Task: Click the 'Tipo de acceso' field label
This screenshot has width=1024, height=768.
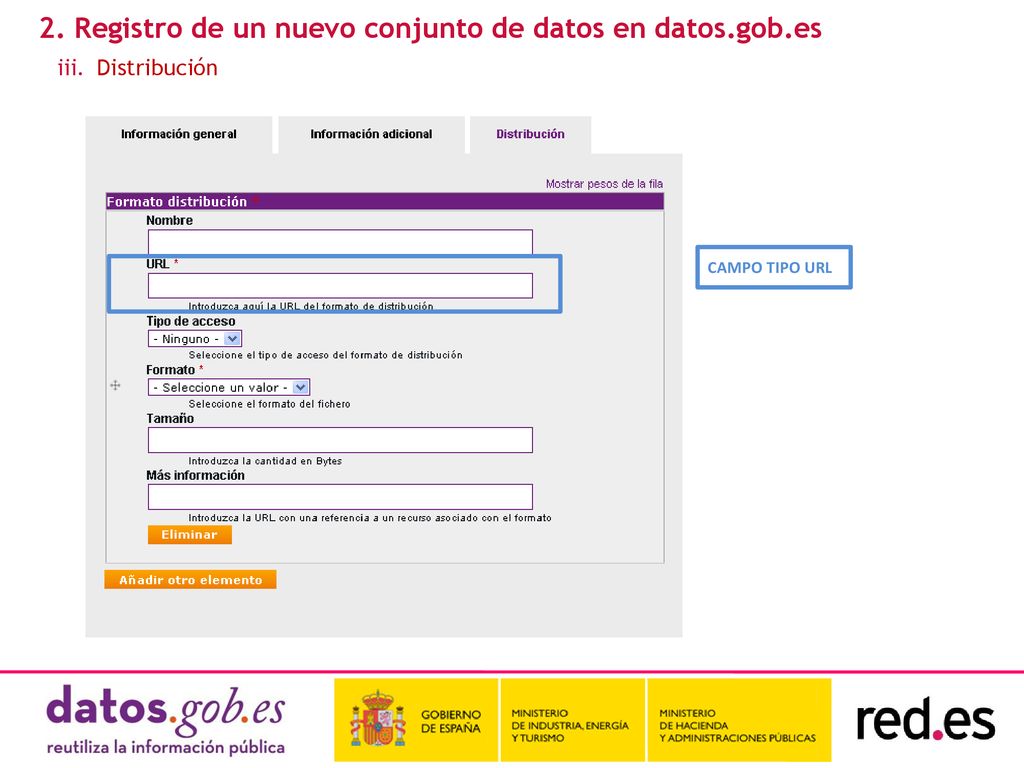Action: pos(191,321)
